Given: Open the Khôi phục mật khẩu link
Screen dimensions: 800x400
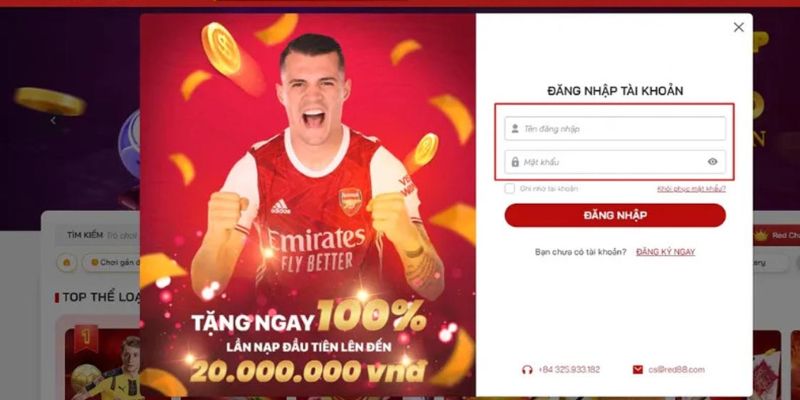Looking at the screenshot, I should [691, 189].
